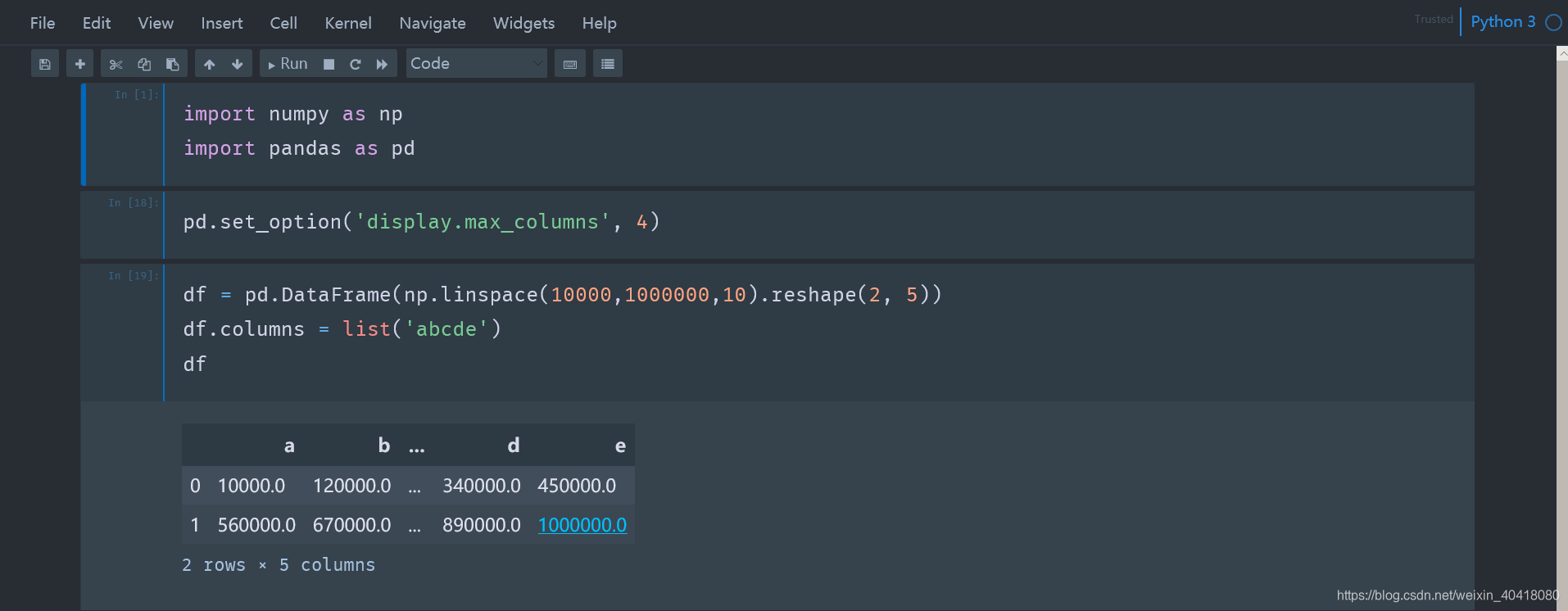
Task: Click into the import numpy code cell
Action: (818, 134)
